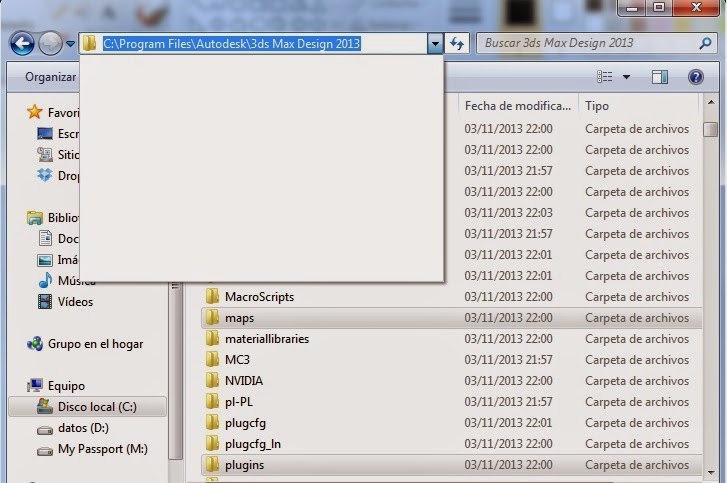
Task: Open the Vídeos library
Action: point(65,302)
